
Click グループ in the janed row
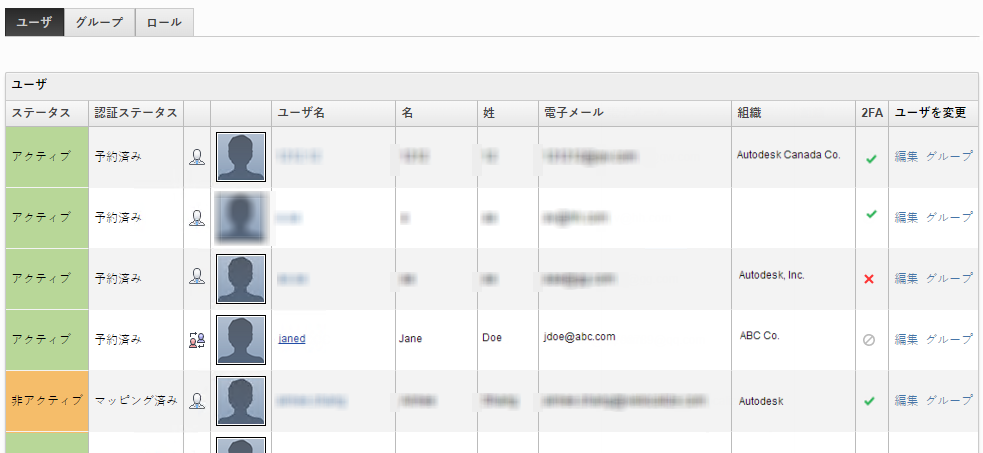point(949,339)
